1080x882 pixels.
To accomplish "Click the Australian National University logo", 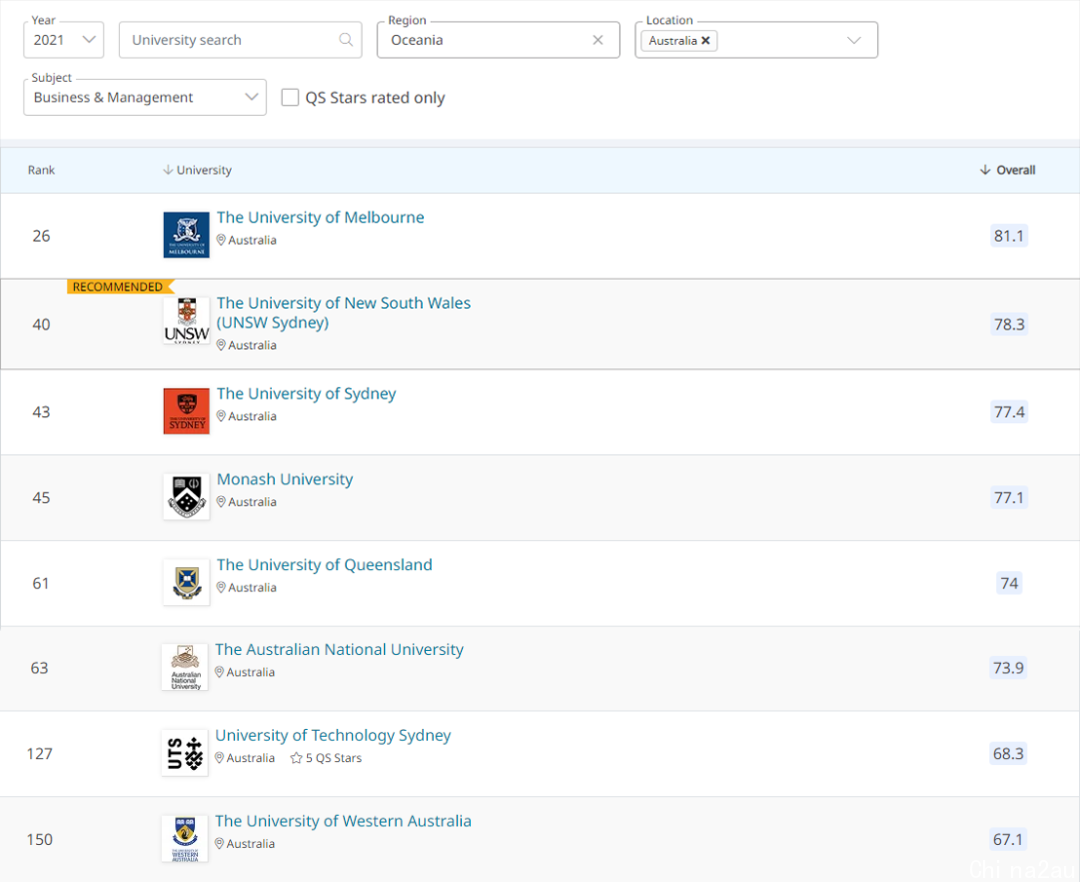I will click(185, 667).
